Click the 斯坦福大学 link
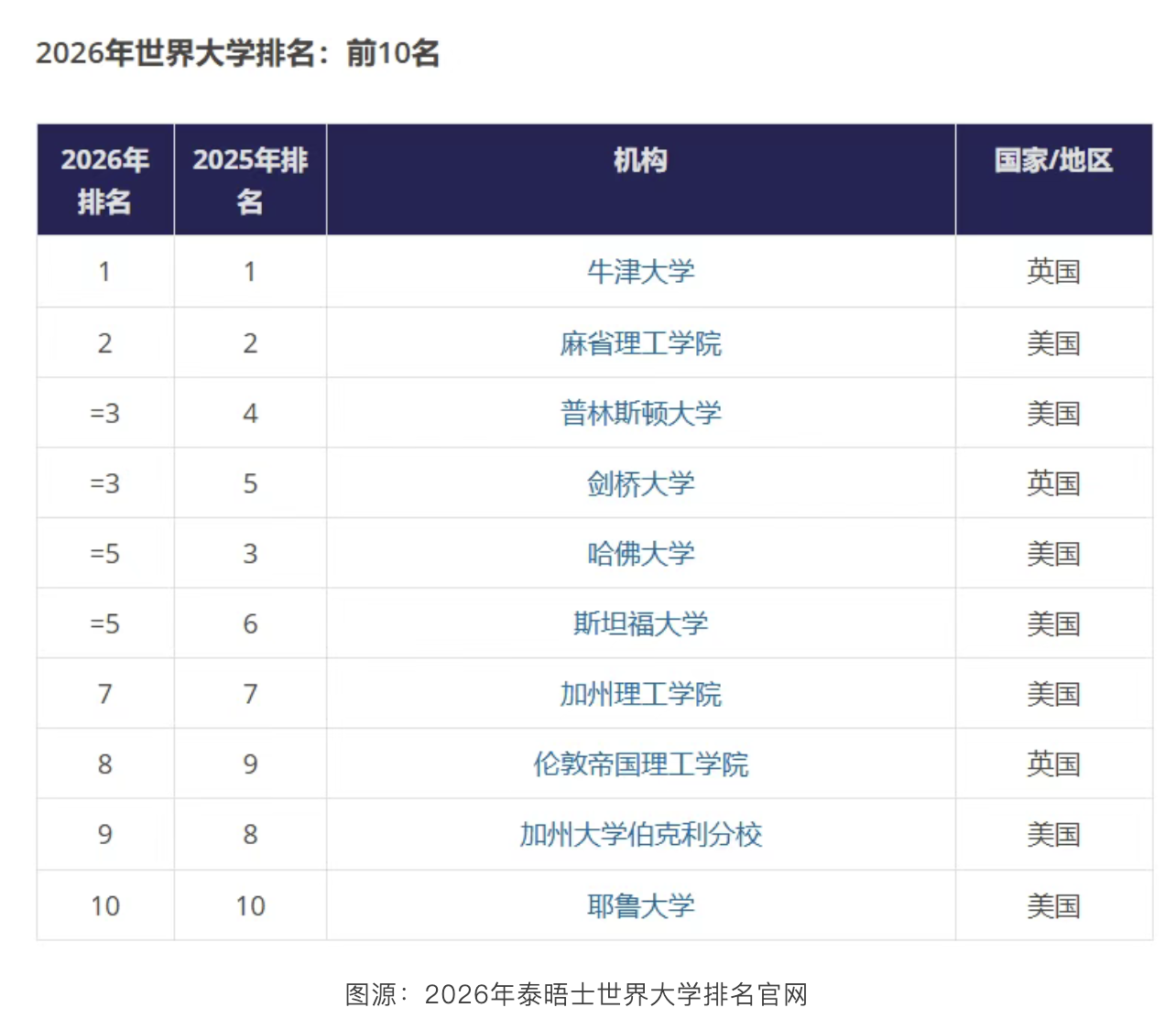This screenshot has height=1018, width=1176. pyautogui.click(x=640, y=624)
